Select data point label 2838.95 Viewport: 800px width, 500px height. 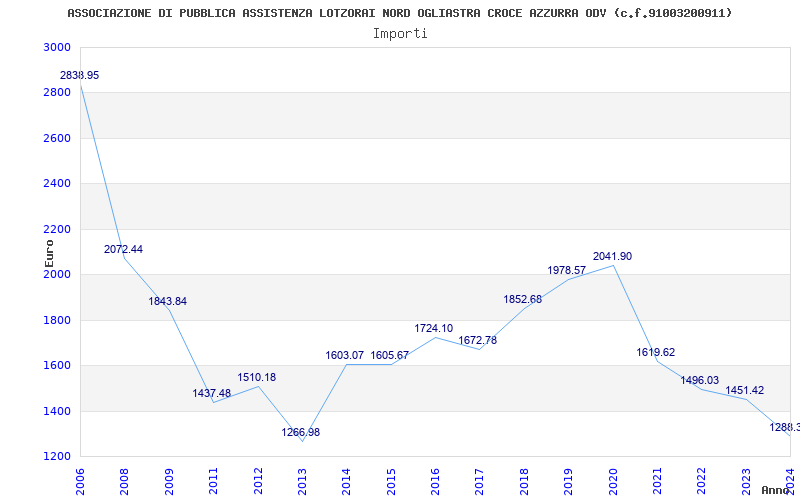tap(80, 76)
